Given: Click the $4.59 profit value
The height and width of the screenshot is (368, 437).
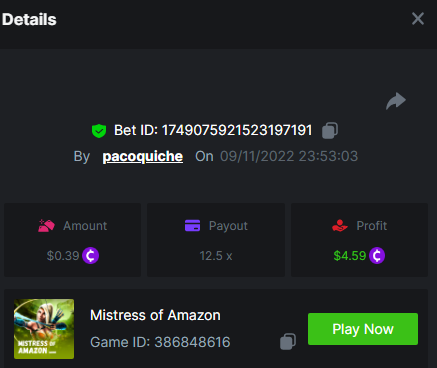Looking at the screenshot, I should [x=350, y=256].
